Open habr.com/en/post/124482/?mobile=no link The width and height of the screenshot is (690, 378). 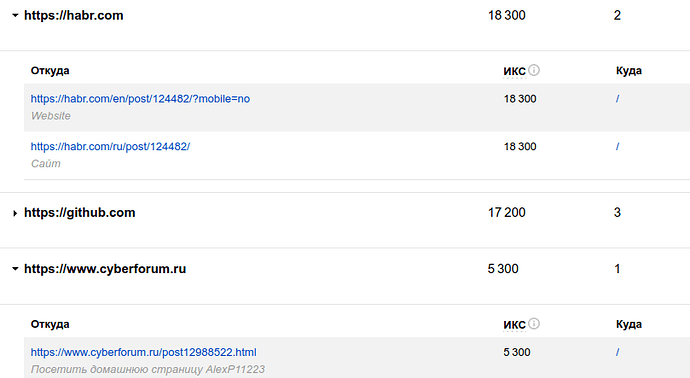pyautogui.click(x=140, y=99)
